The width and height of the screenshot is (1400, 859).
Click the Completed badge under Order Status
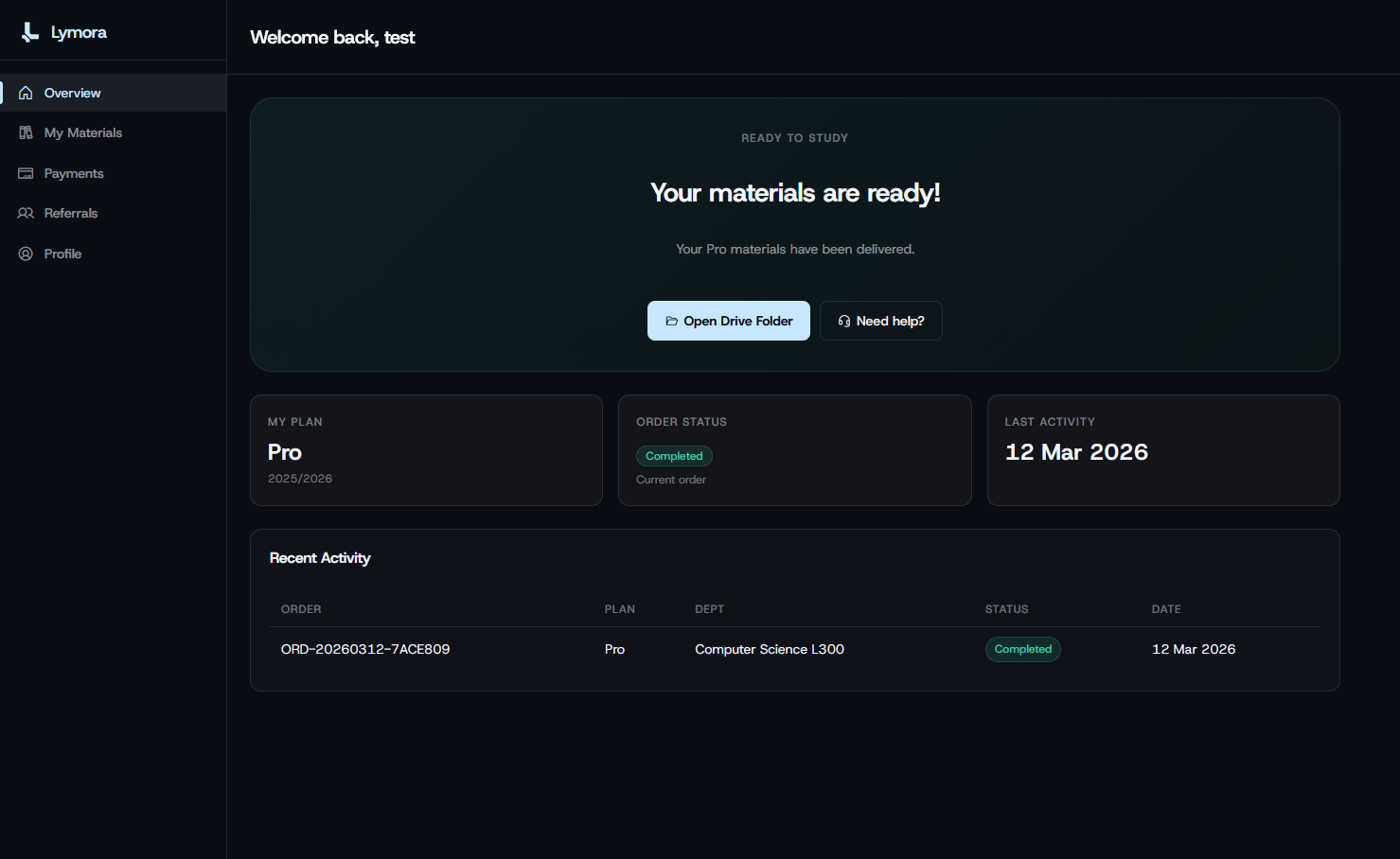pyautogui.click(x=674, y=455)
